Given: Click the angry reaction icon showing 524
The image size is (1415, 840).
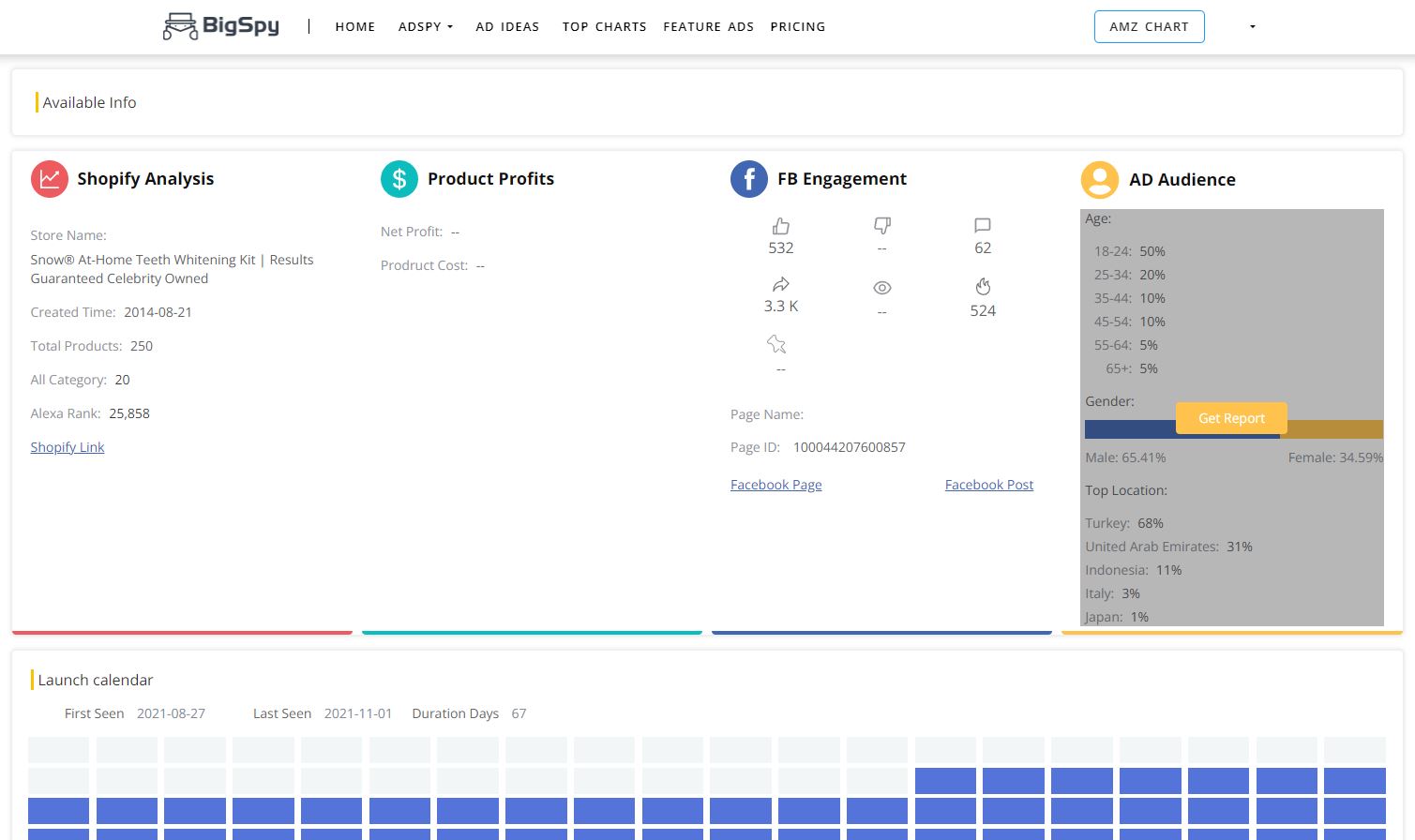Looking at the screenshot, I should point(982,285).
